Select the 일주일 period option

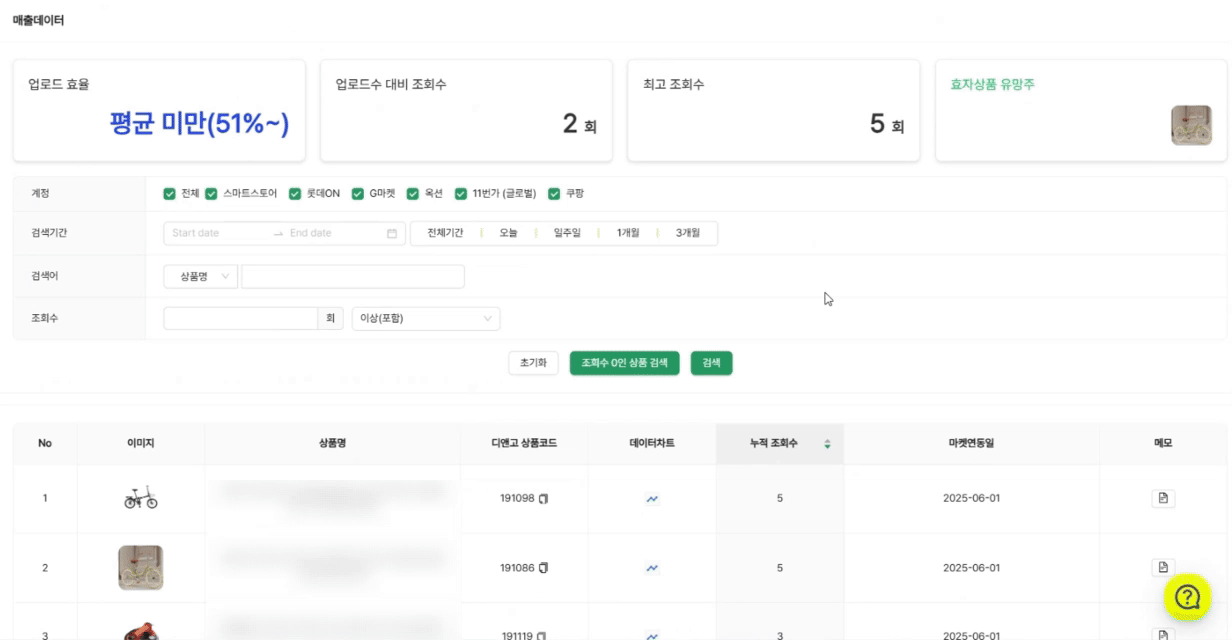[567, 233]
